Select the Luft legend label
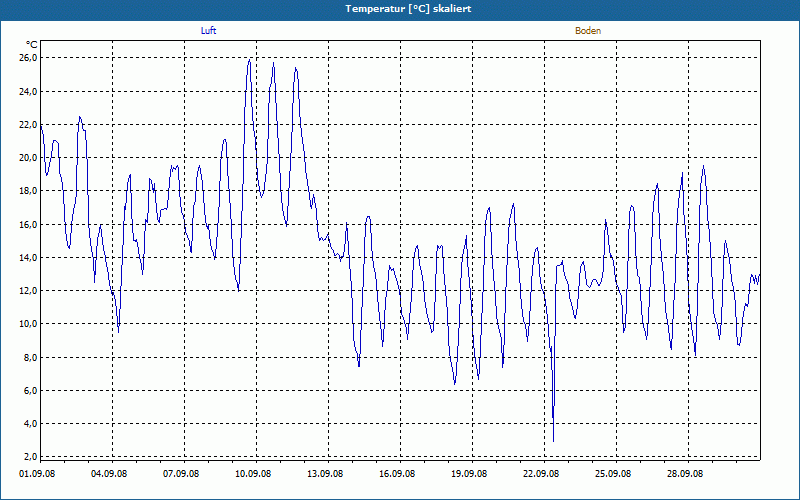 coord(208,31)
